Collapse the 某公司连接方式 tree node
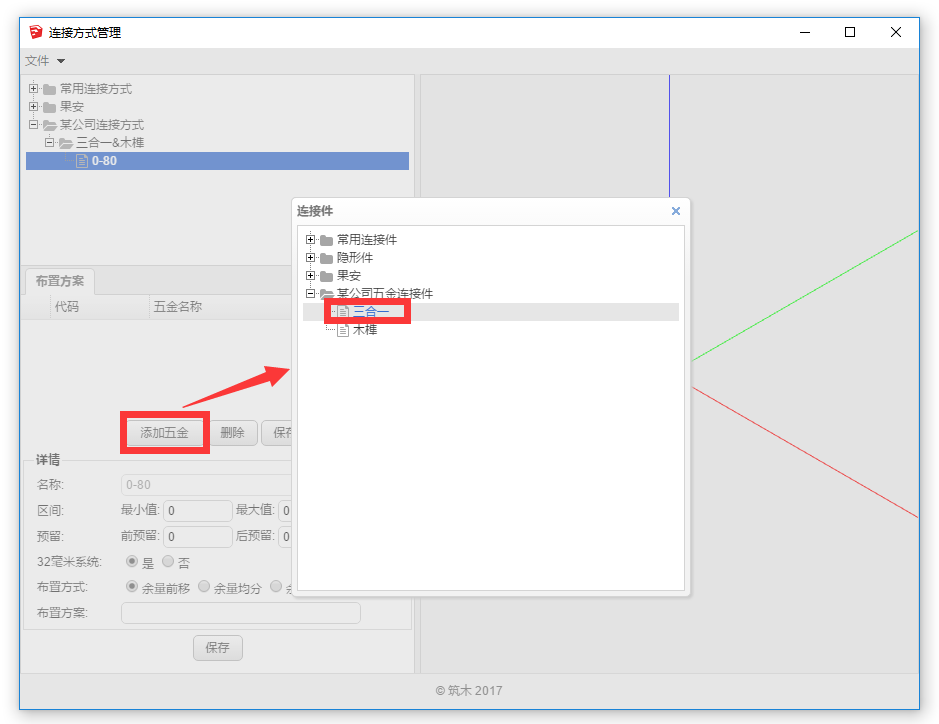939x724 pixels. pyautogui.click(x=33, y=125)
